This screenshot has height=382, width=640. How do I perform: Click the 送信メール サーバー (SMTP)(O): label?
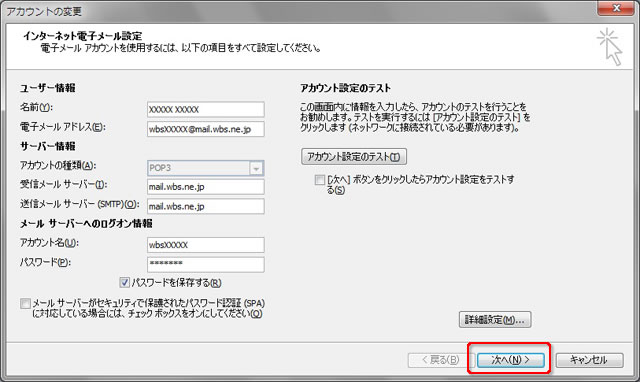pos(80,204)
